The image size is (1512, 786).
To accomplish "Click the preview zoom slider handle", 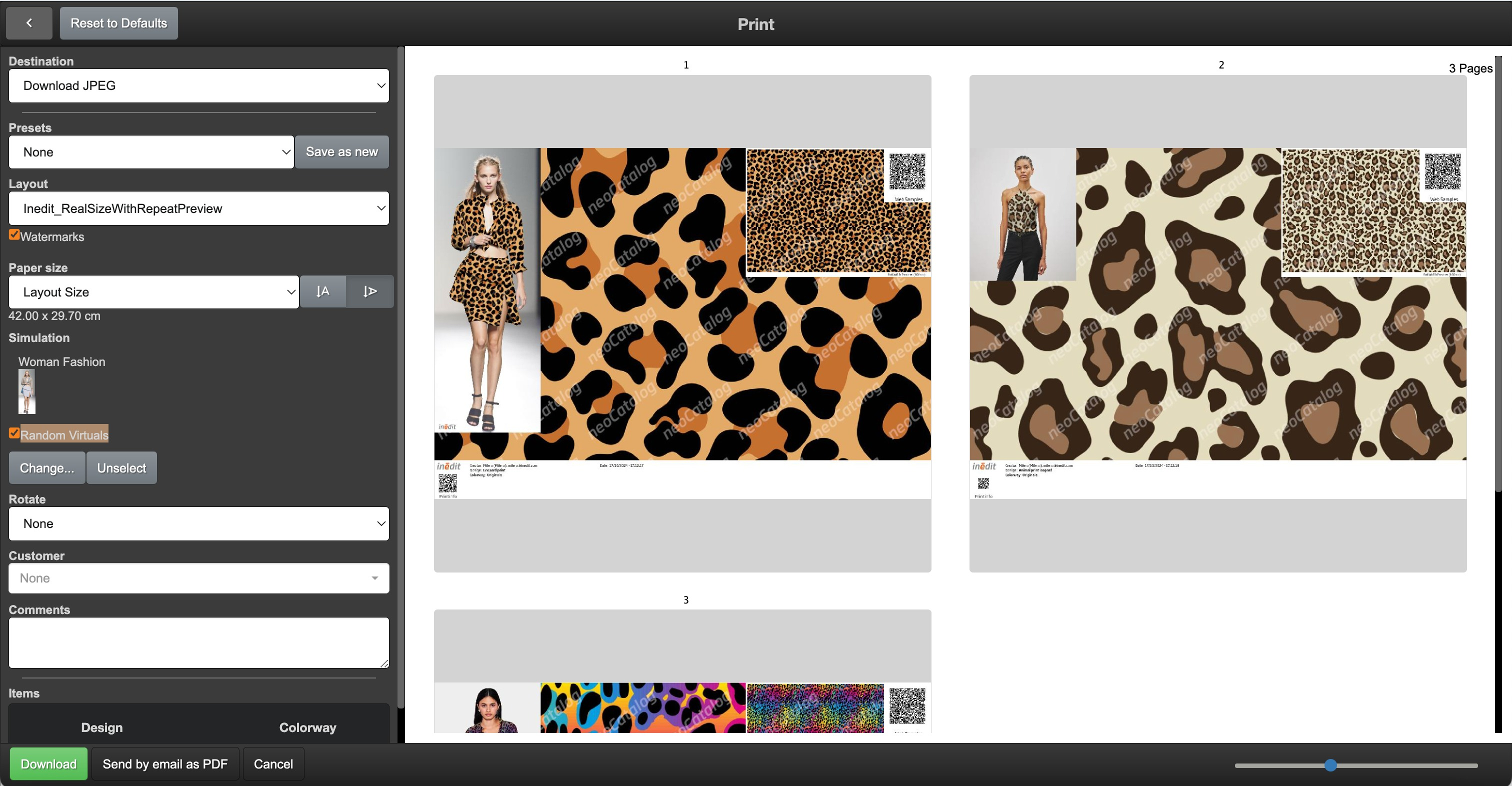I will (1330, 765).
